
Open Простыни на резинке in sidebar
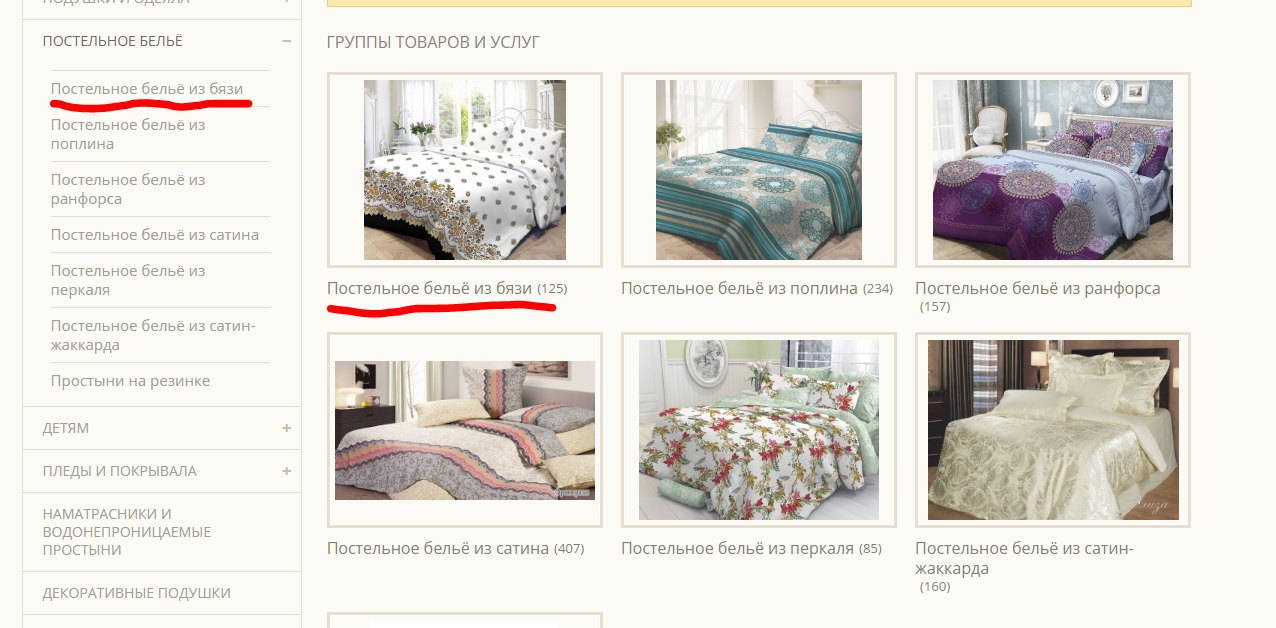coord(131,381)
